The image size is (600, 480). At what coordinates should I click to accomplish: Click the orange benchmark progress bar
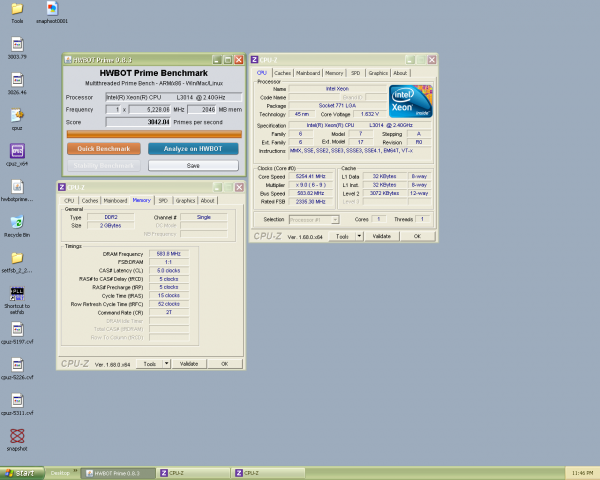pyautogui.click(x=154, y=134)
